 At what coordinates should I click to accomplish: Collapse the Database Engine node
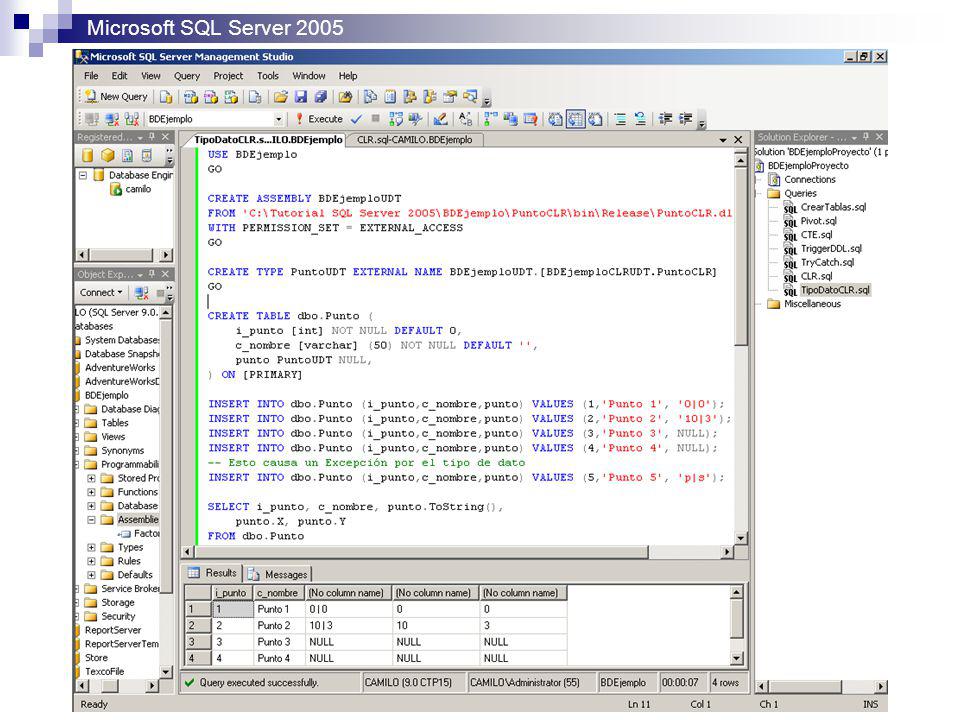point(83,175)
